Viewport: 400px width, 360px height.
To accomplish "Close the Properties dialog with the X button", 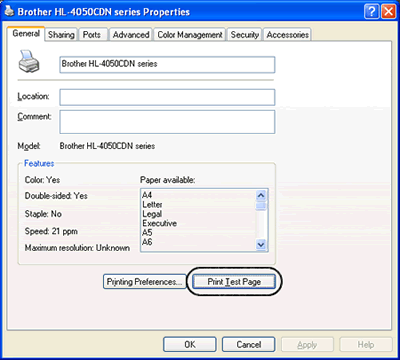I will (x=388, y=12).
